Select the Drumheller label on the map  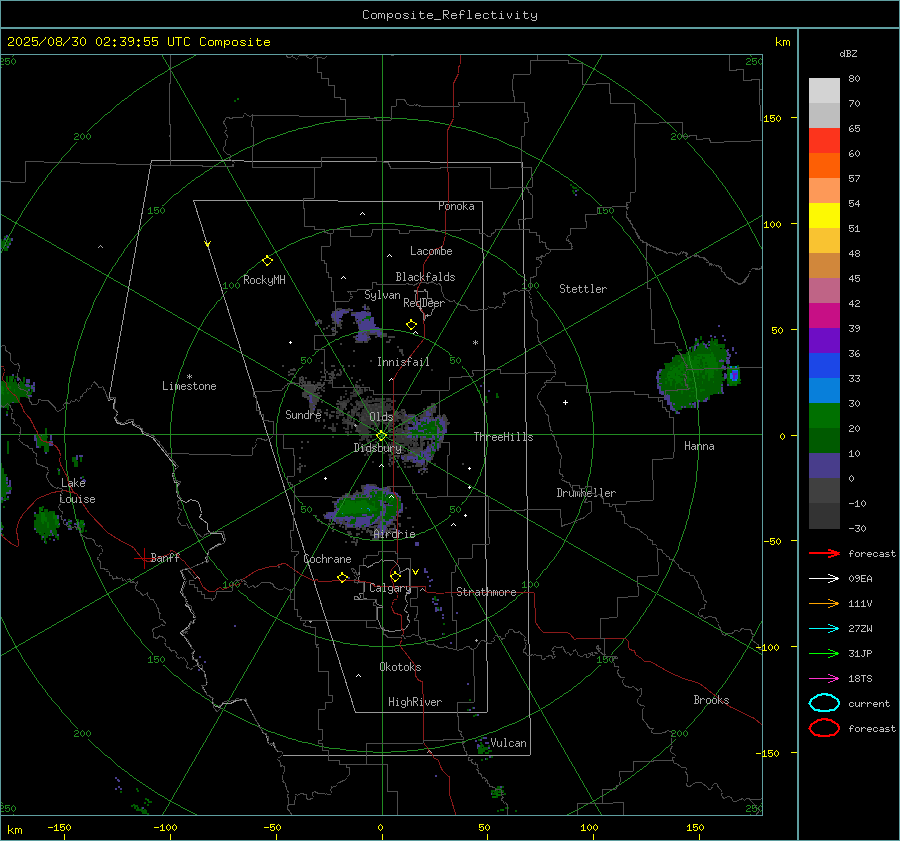(586, 493)
